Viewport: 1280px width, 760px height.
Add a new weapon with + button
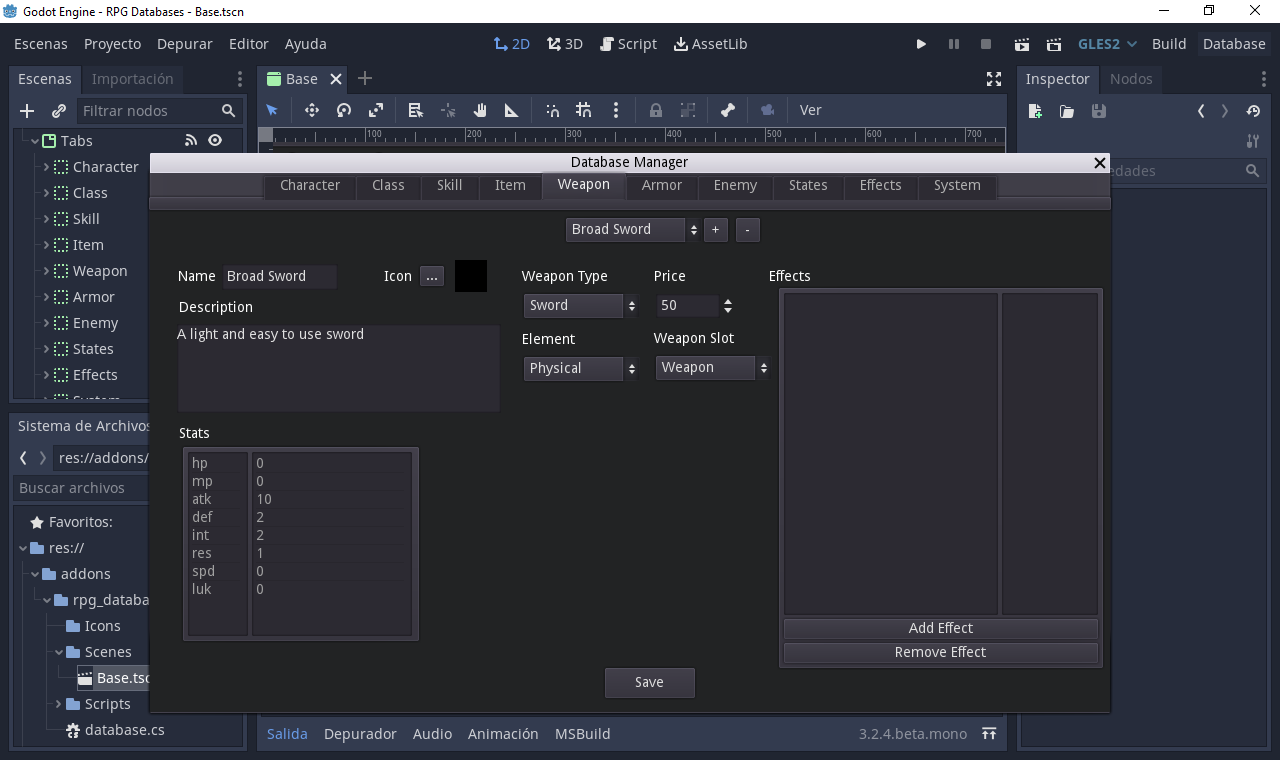coord(715,230)
